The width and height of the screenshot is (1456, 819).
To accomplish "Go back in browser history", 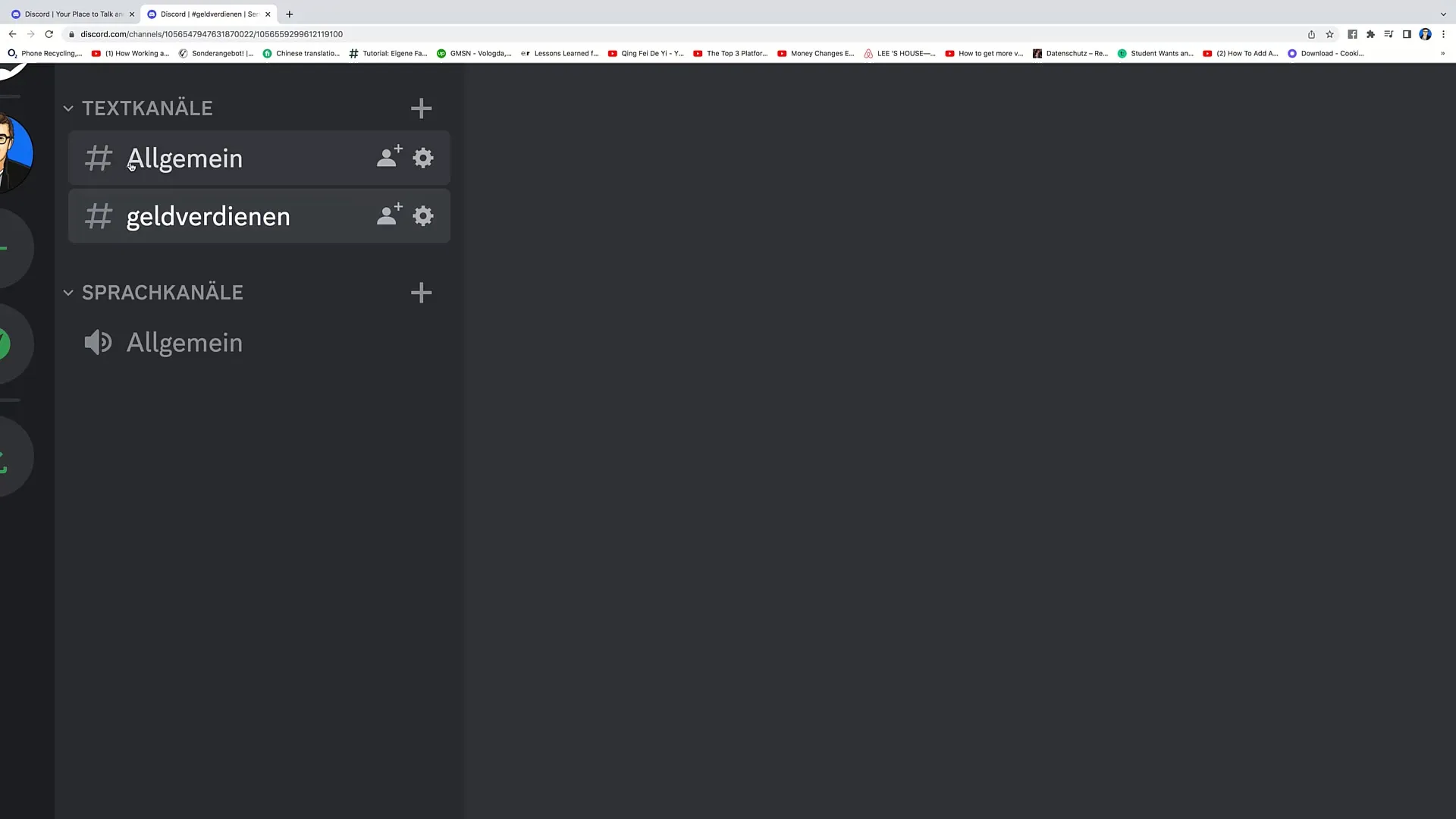I will tap(12, 34).
